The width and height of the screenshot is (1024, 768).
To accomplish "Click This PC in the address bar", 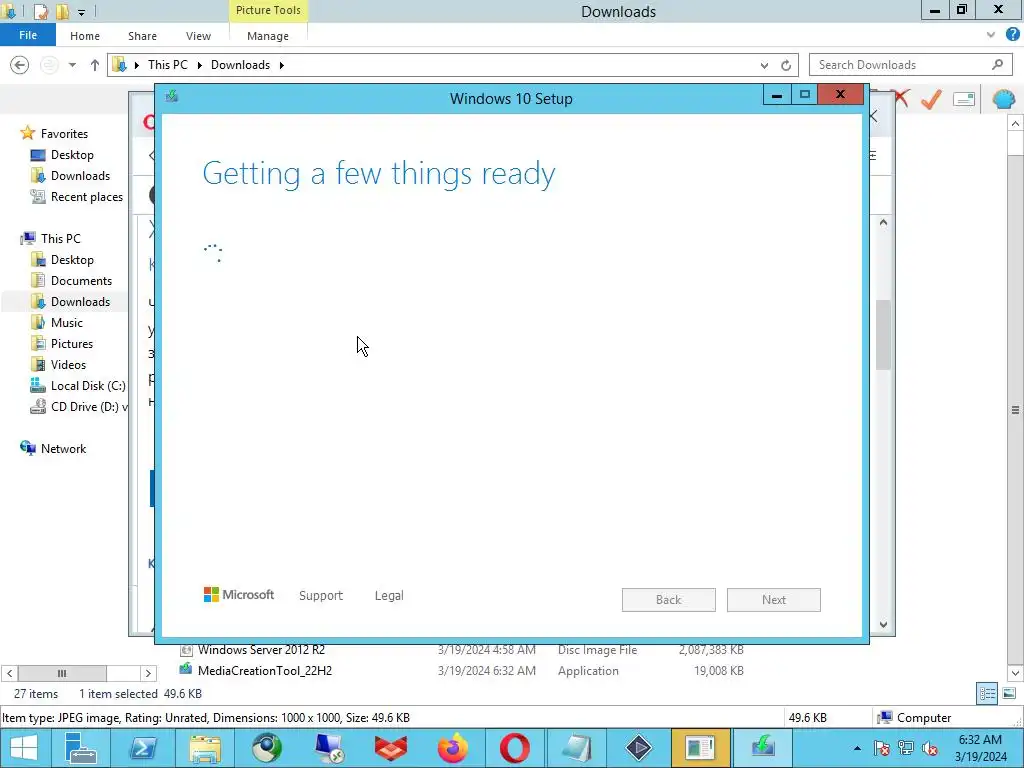I will [168, 65].
